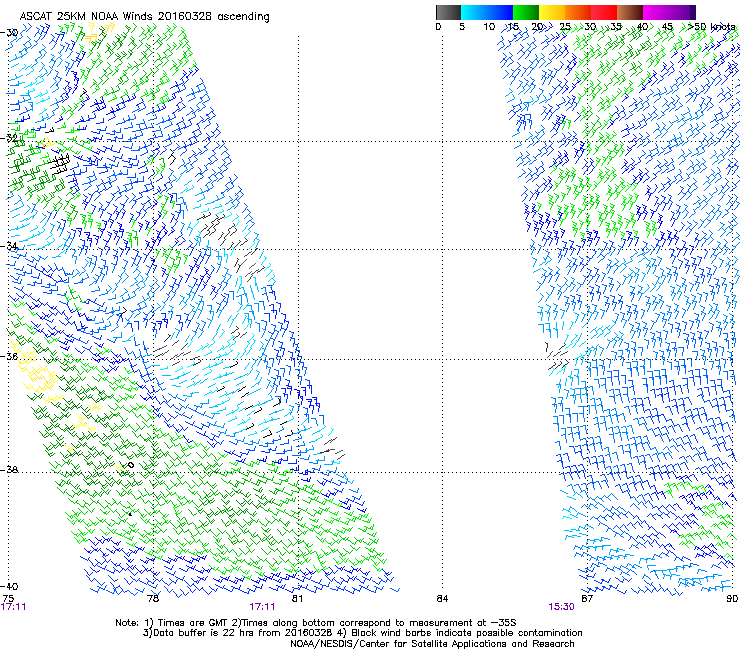This screenshot has height=650, width=740.
Task: Select the orange 25-30 knots color segment
Action: (578, 12)
